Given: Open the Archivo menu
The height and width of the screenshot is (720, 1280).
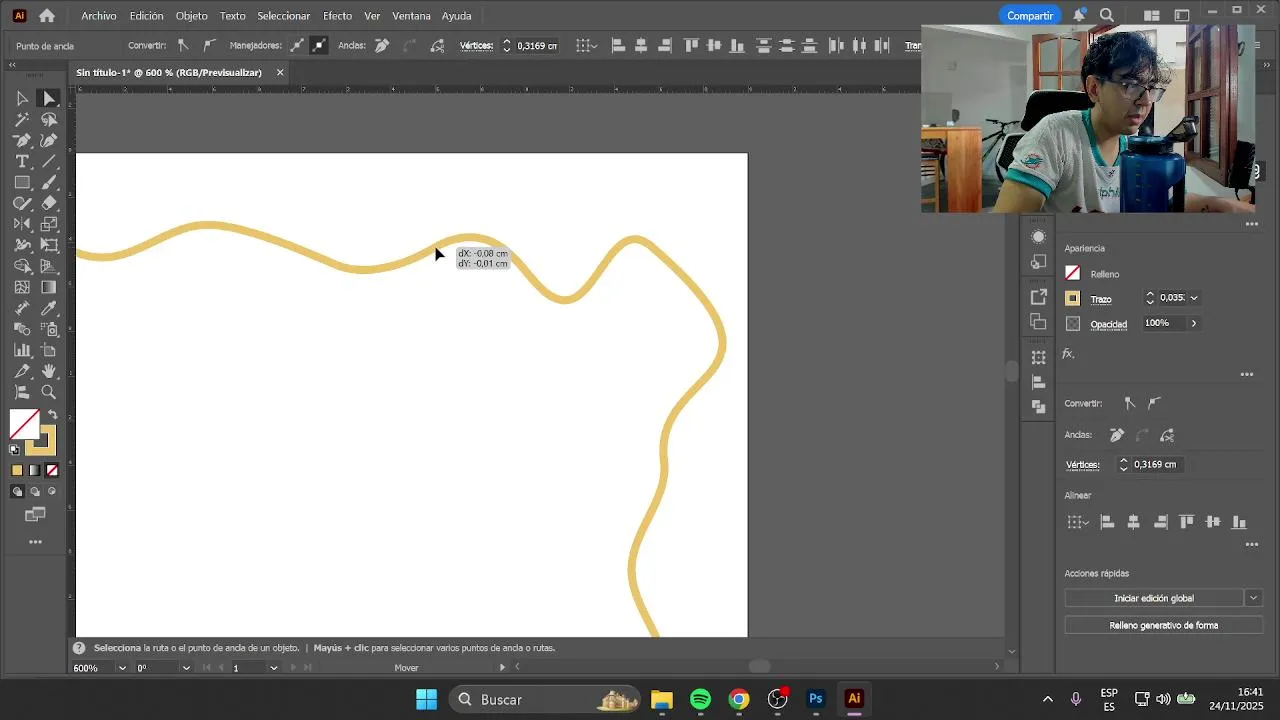Looking at the screenshot, I should pos(99,16).
